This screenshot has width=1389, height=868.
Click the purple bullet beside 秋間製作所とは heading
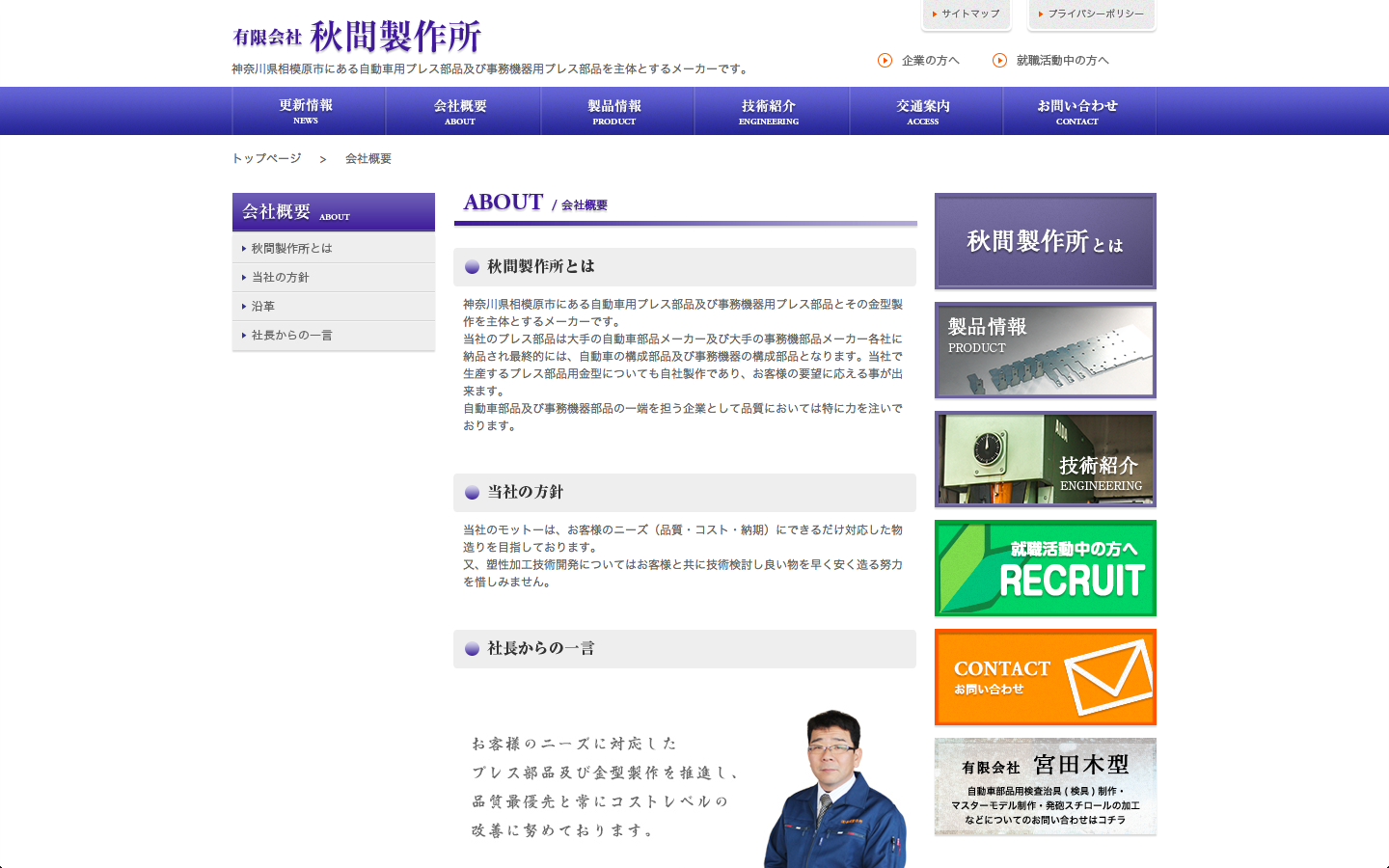pyautogui.click(x=472, y=267)
